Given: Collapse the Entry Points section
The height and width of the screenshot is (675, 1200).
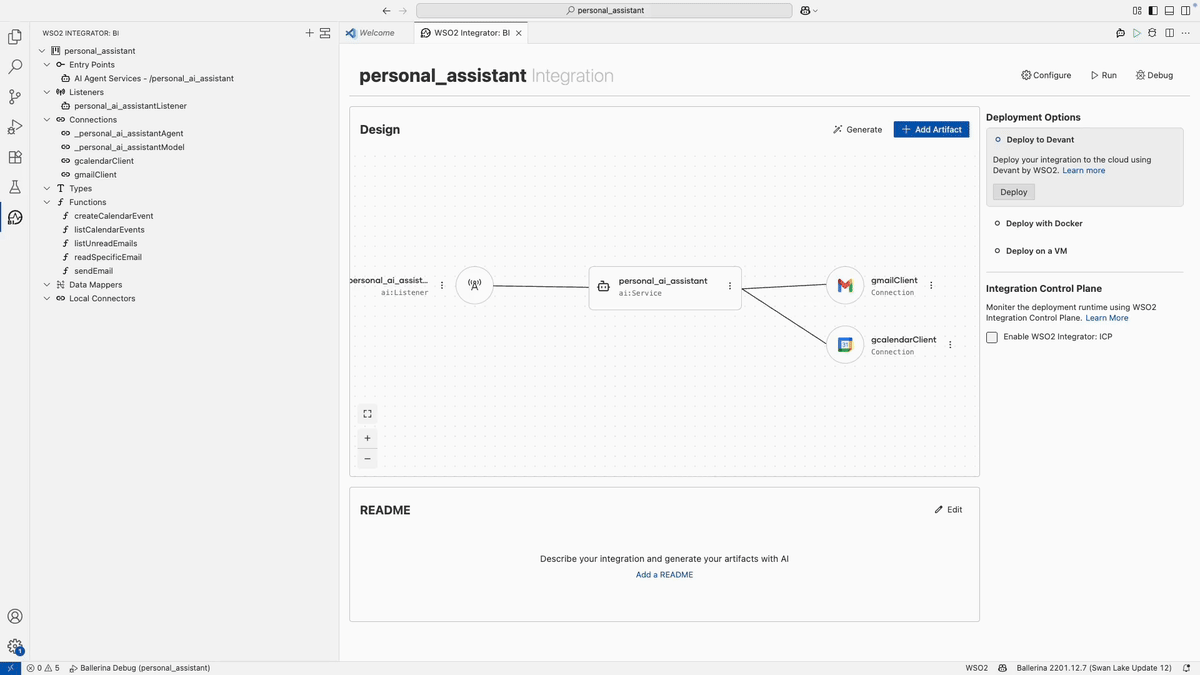Looking at the screenshot, I should (x=47, y=65).
